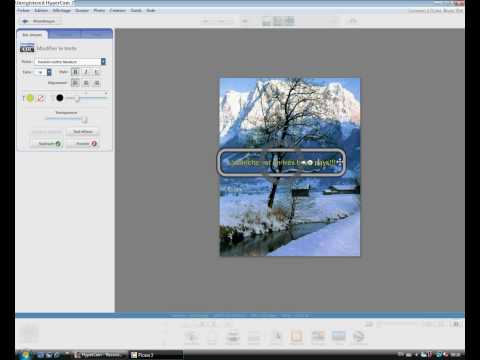Click the web albums sign-in link
480x360 pixels.
tap(436, 11)
